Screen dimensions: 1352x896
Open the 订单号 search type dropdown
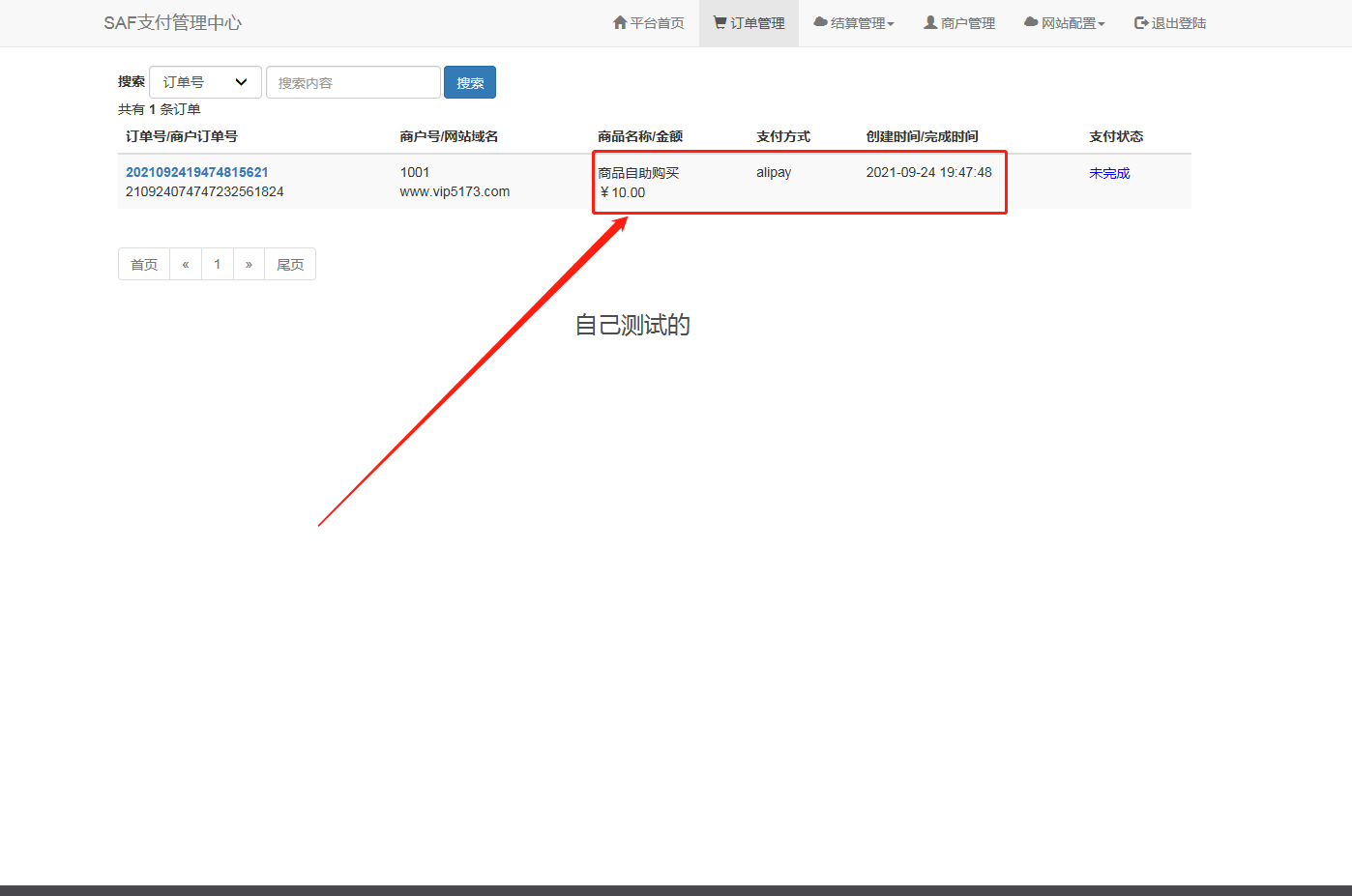(x=205, y=82)
